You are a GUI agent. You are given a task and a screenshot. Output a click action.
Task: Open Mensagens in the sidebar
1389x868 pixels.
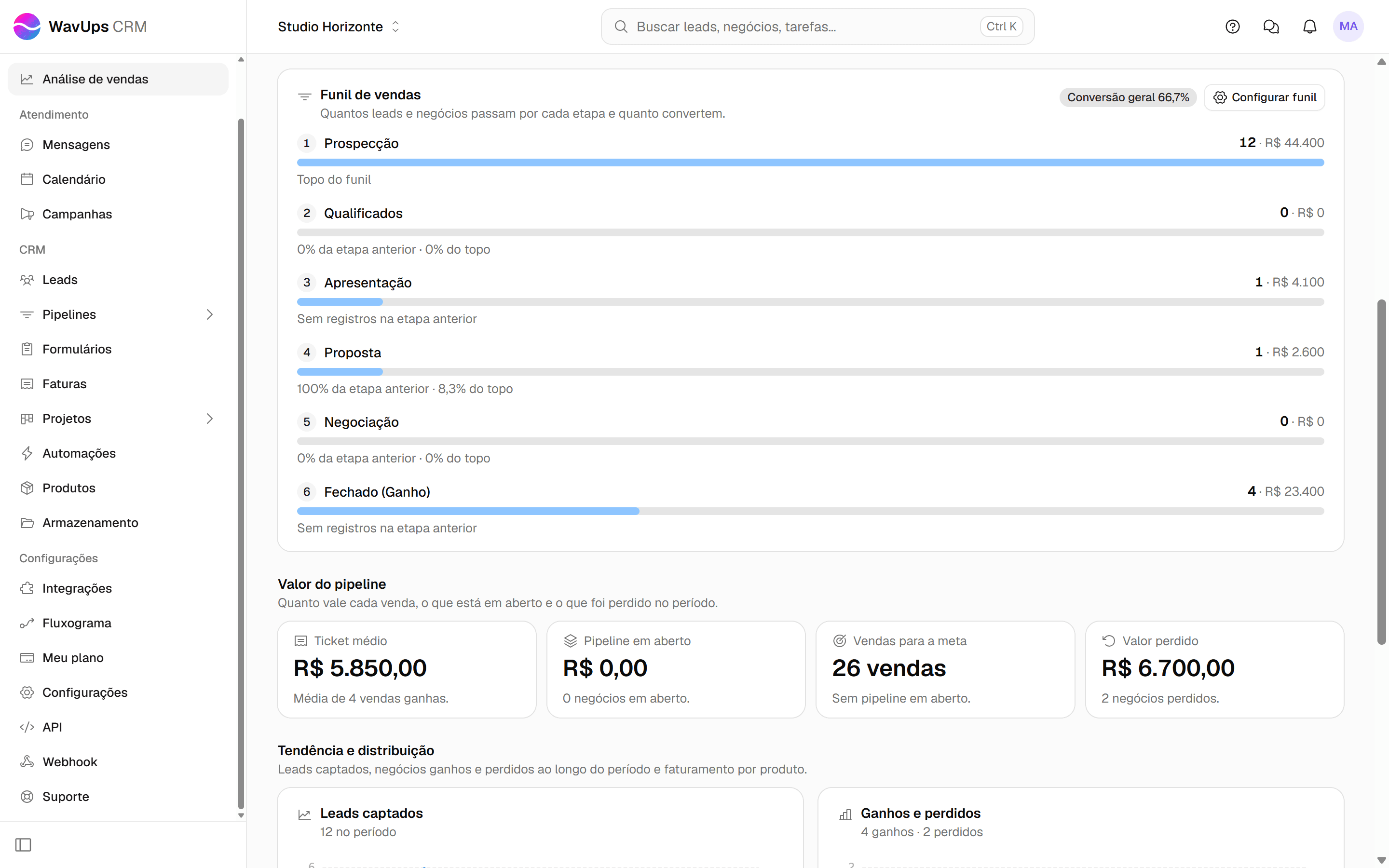pos(118,145)
